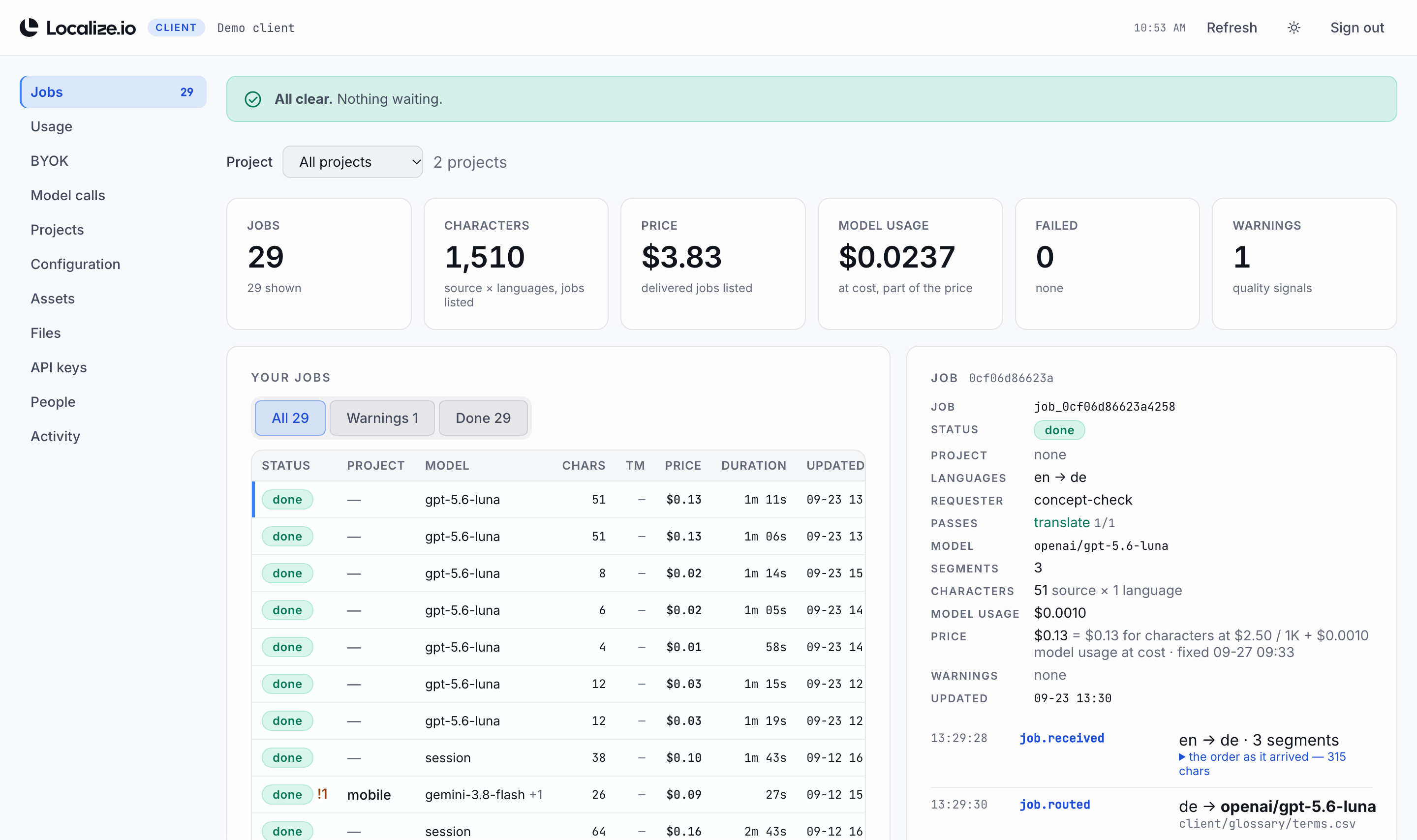Sort by the CHARS column header

pyautogui.click(x=583, y=465)
